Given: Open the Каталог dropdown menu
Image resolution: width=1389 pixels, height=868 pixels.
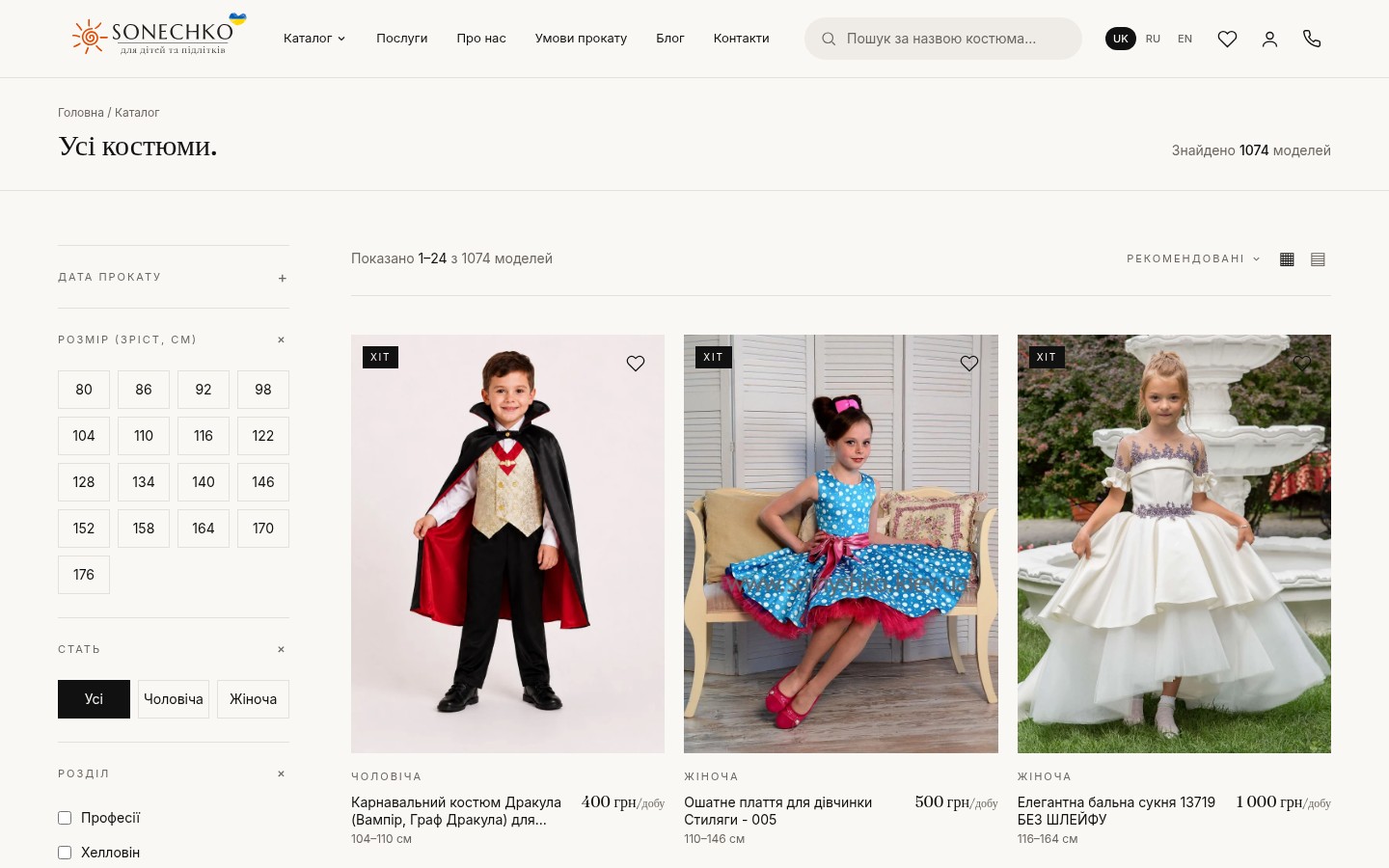Looking at the screenshot, I should (314, 39).
